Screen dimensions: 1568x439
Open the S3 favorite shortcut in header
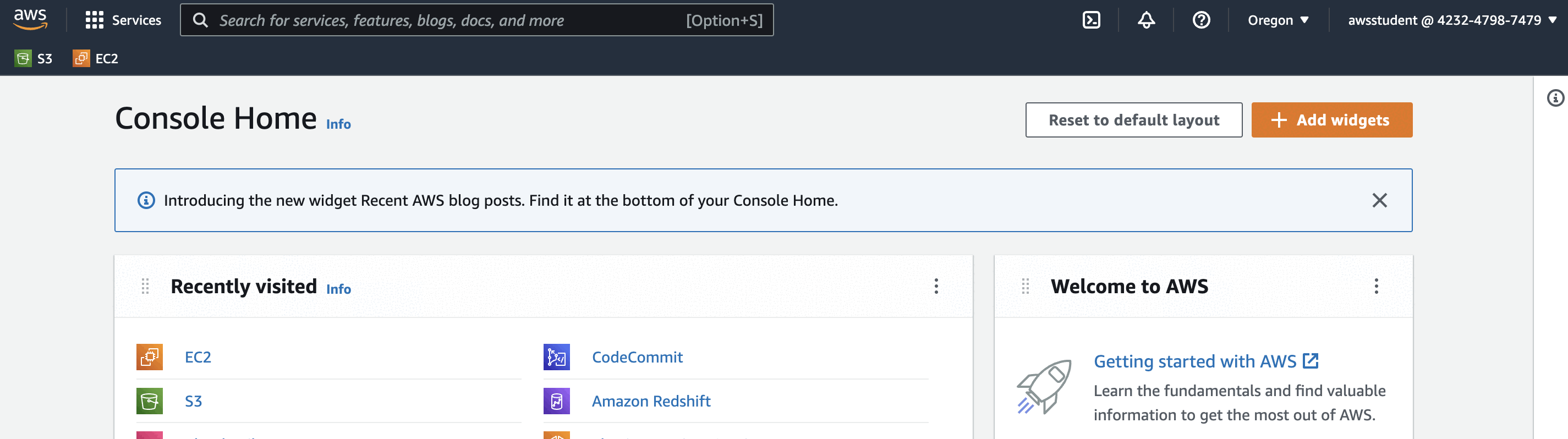point(34,58)
